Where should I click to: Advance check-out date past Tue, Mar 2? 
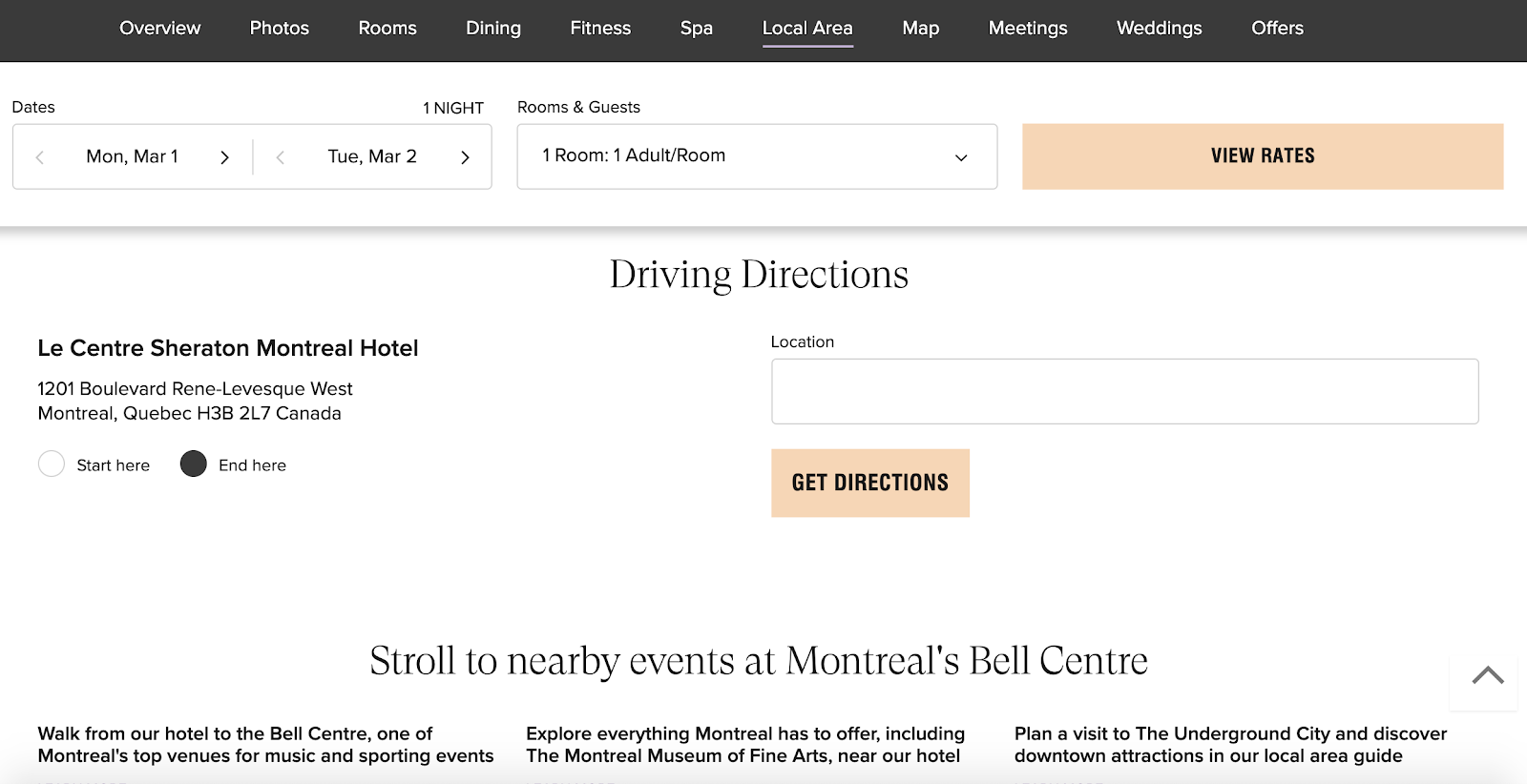(466, 157)
